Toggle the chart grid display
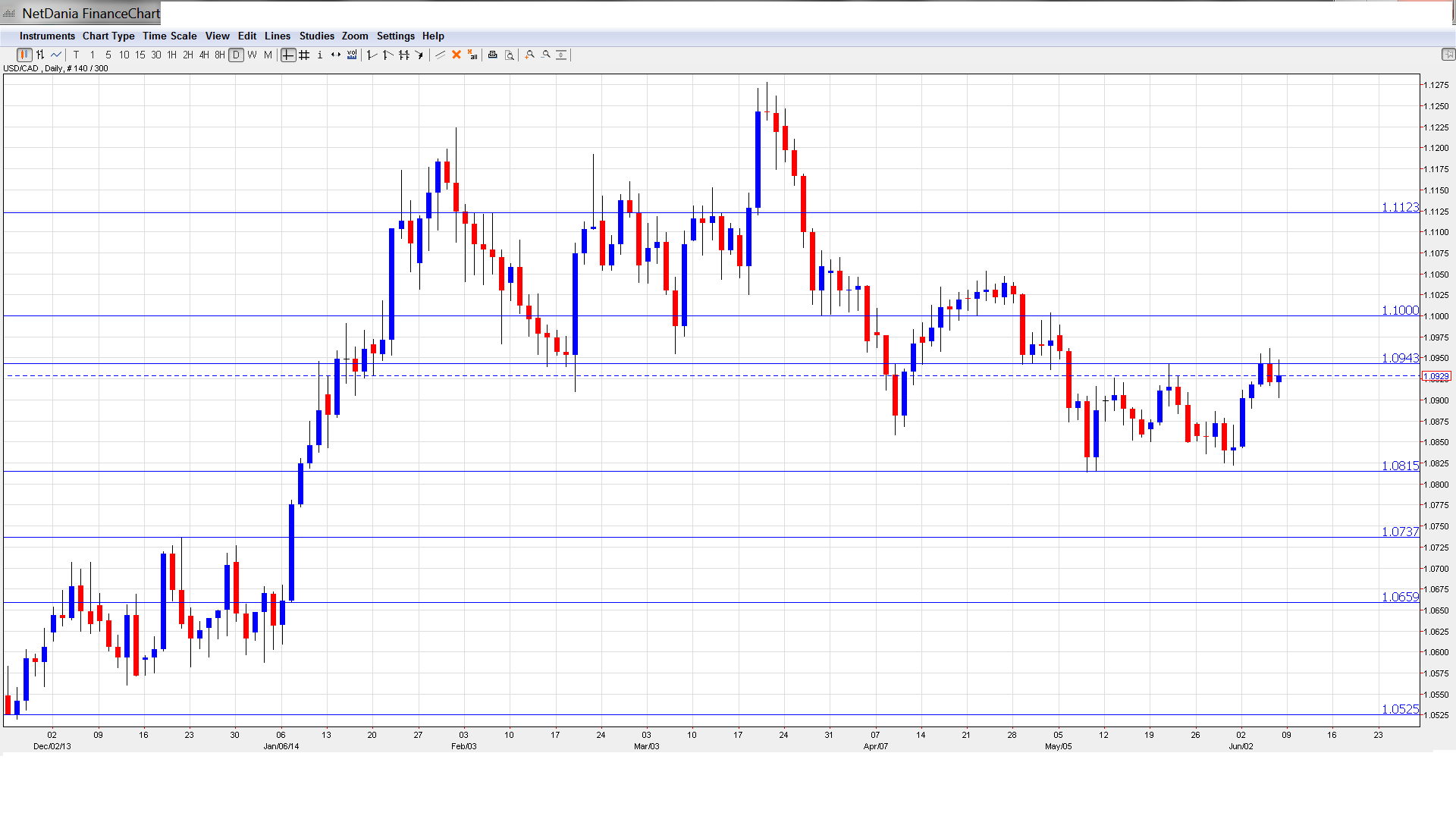Viewport: 1456px width, 819px height. pos(304,55)
